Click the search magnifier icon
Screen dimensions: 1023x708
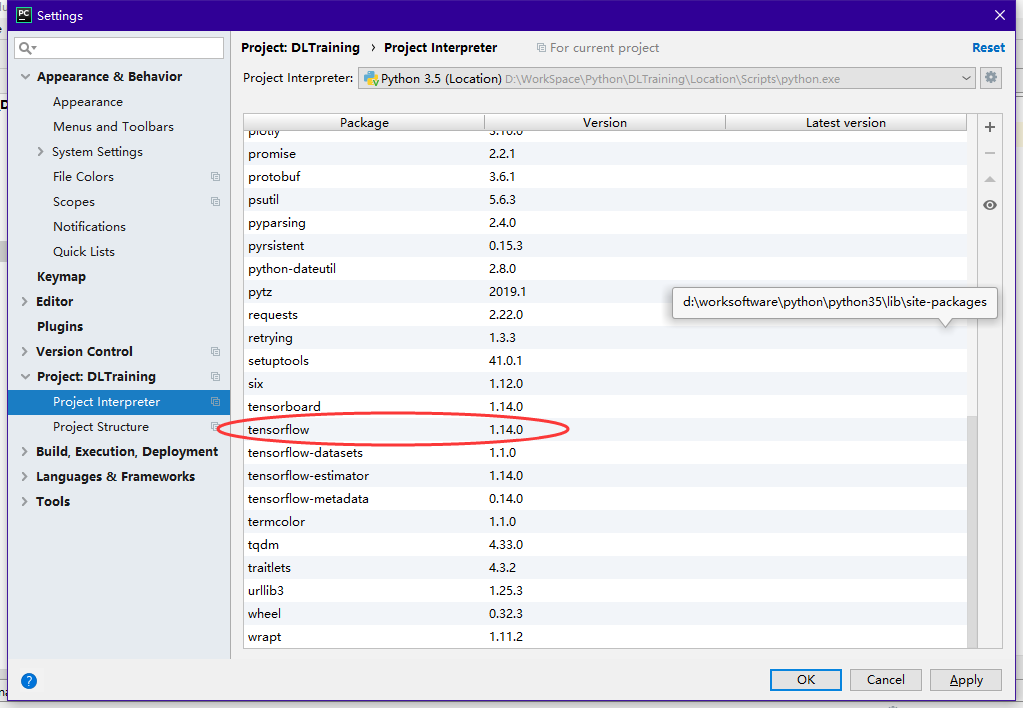(x=27, y=48)
